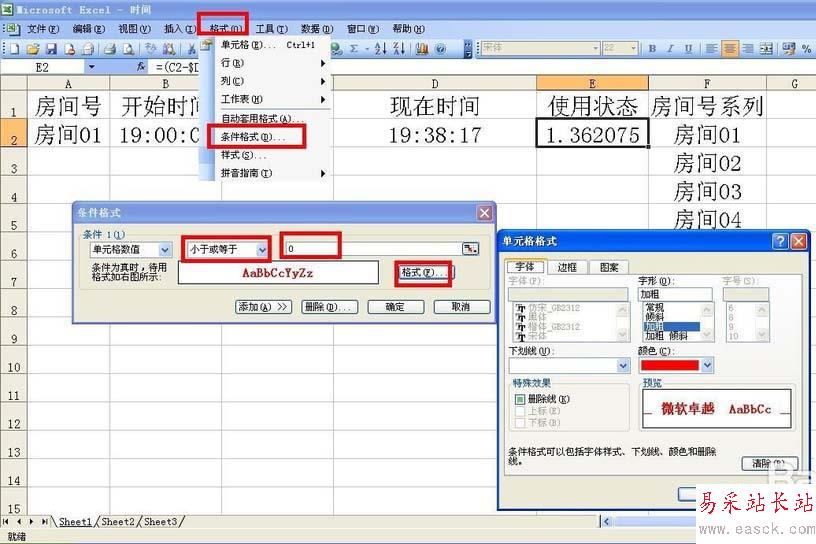
Task: Switch to Sheet2 worksheet tab
Action: [118, 521]
